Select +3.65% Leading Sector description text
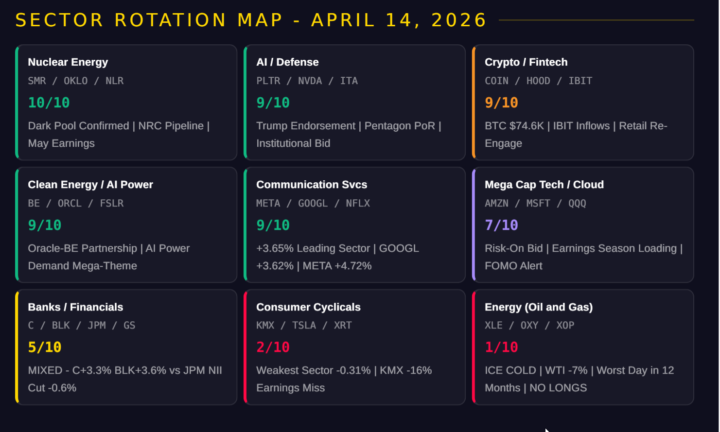Image resolution: width=720 pixels, height=432 pixels. tap(338, 257)
